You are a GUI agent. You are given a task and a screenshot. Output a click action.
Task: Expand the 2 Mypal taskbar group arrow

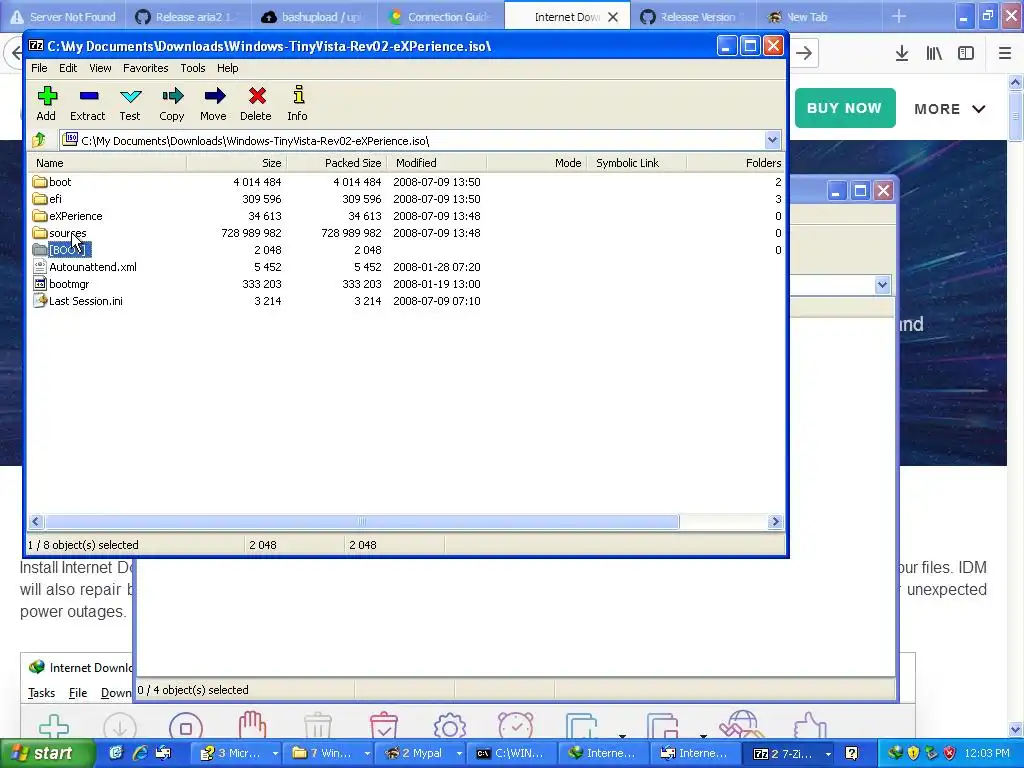(x=459, y=753)
